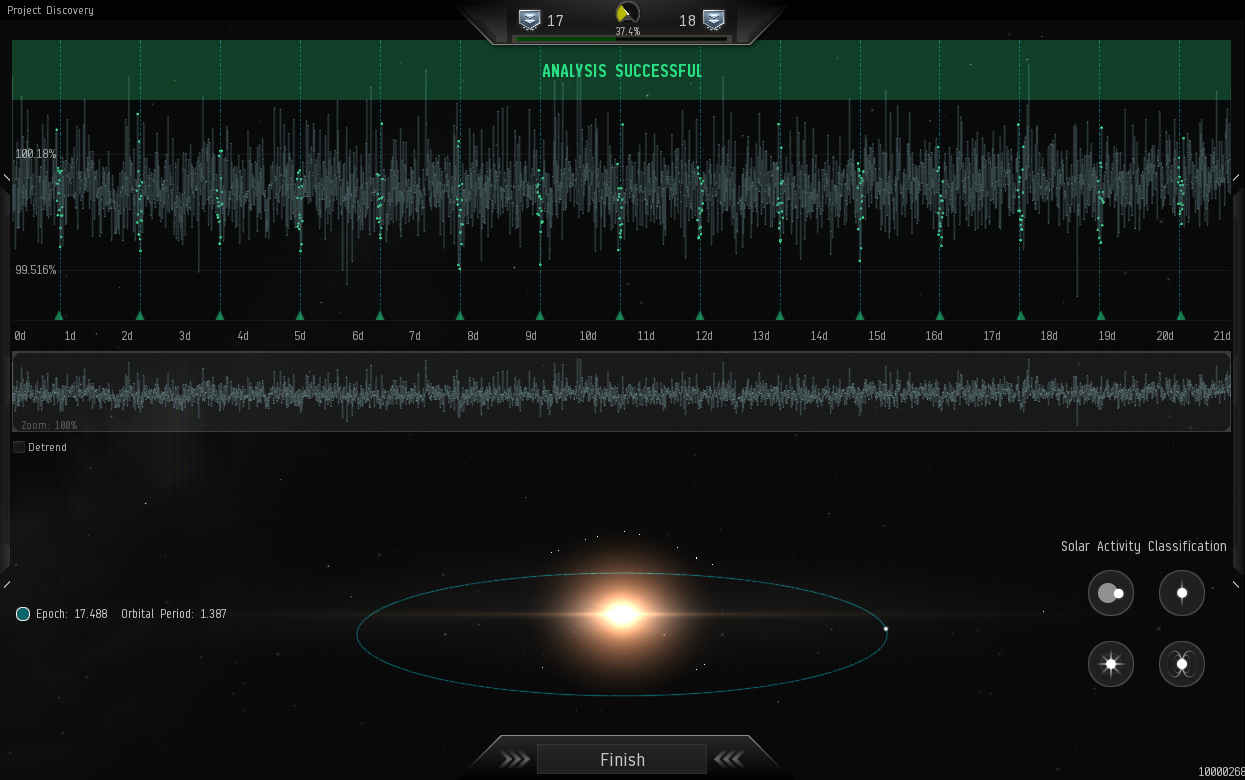This screenshot has width=1245, height=780.
Task: Select the Analysis Successful banner
Action: coord(621,70)
